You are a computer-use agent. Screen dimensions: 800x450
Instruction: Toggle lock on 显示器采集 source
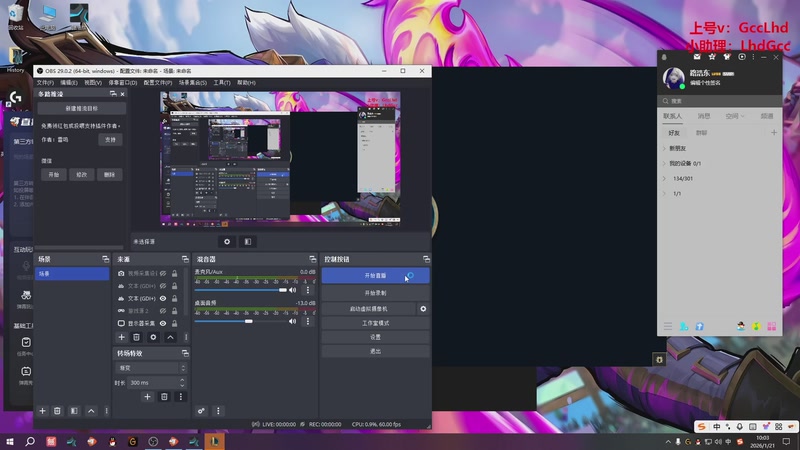pyautogui.click(x=174, y=323)
